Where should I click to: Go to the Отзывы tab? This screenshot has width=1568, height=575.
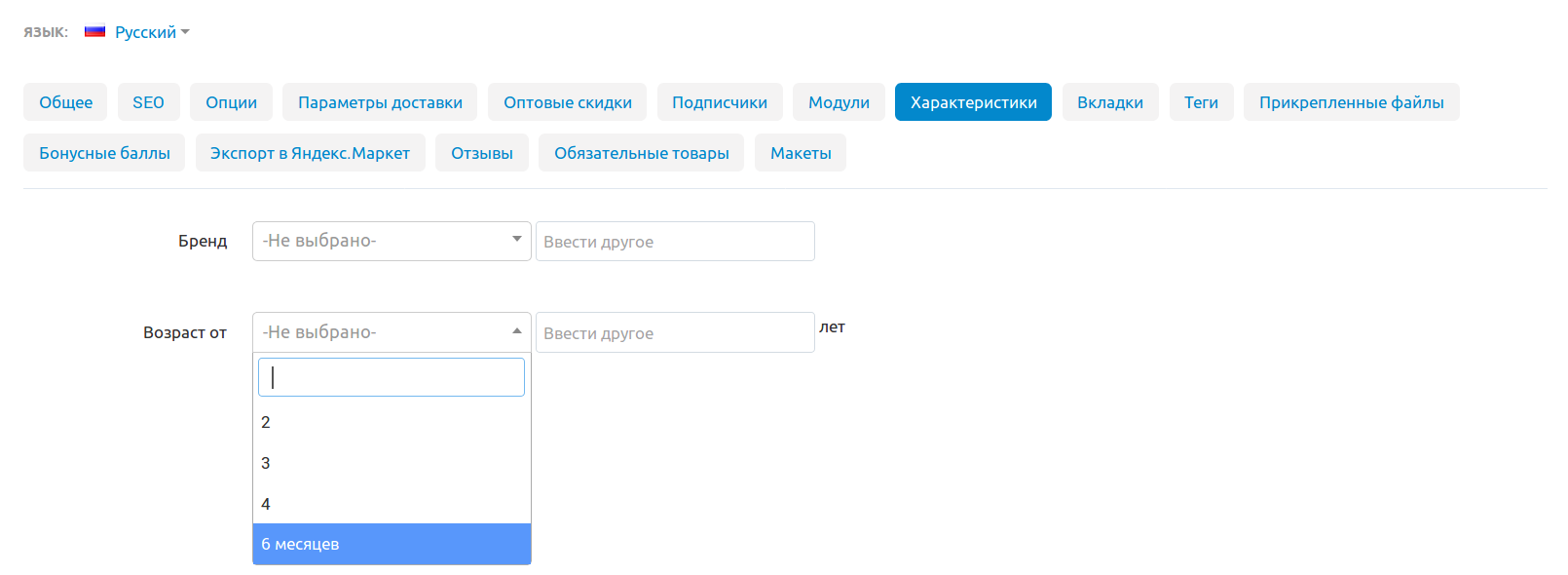(x=481, y=153)
